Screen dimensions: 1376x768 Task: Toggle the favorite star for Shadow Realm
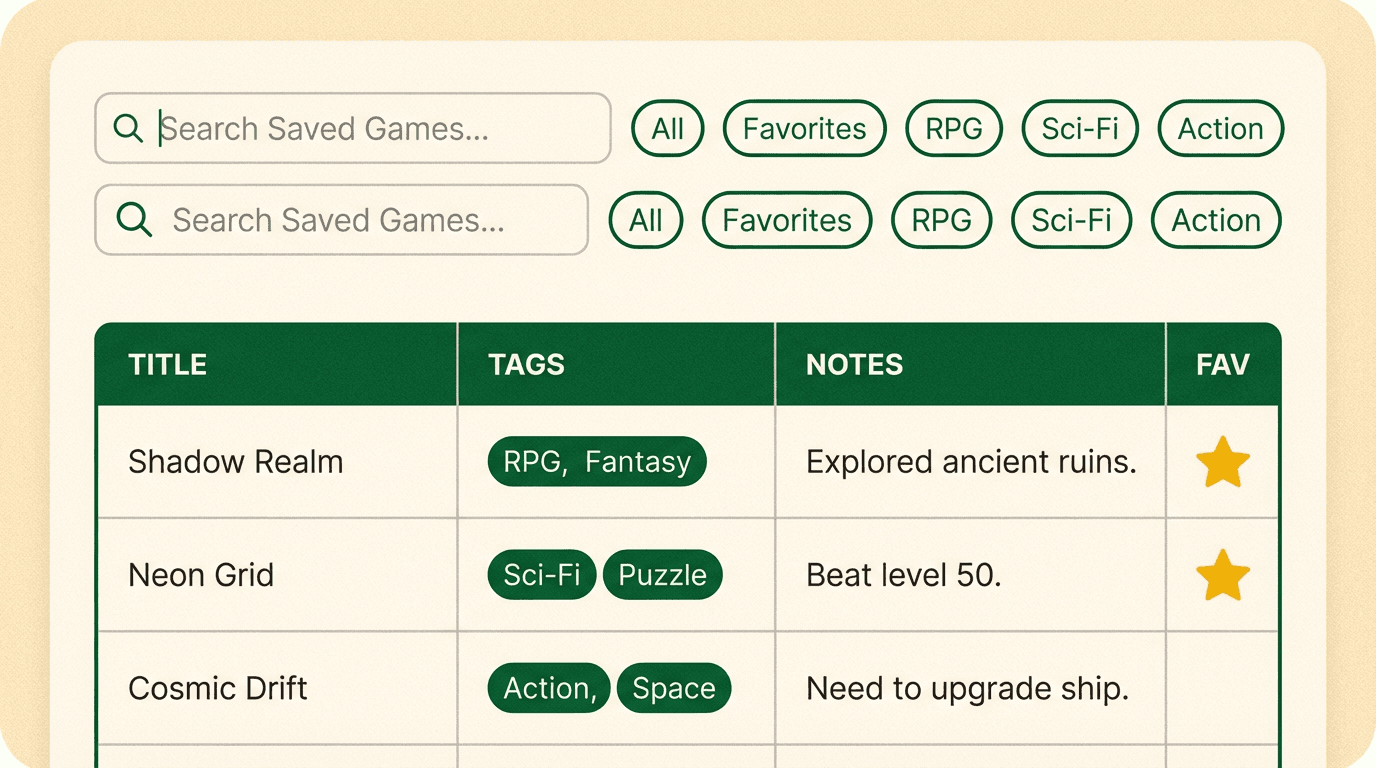tap(1223, 462)
